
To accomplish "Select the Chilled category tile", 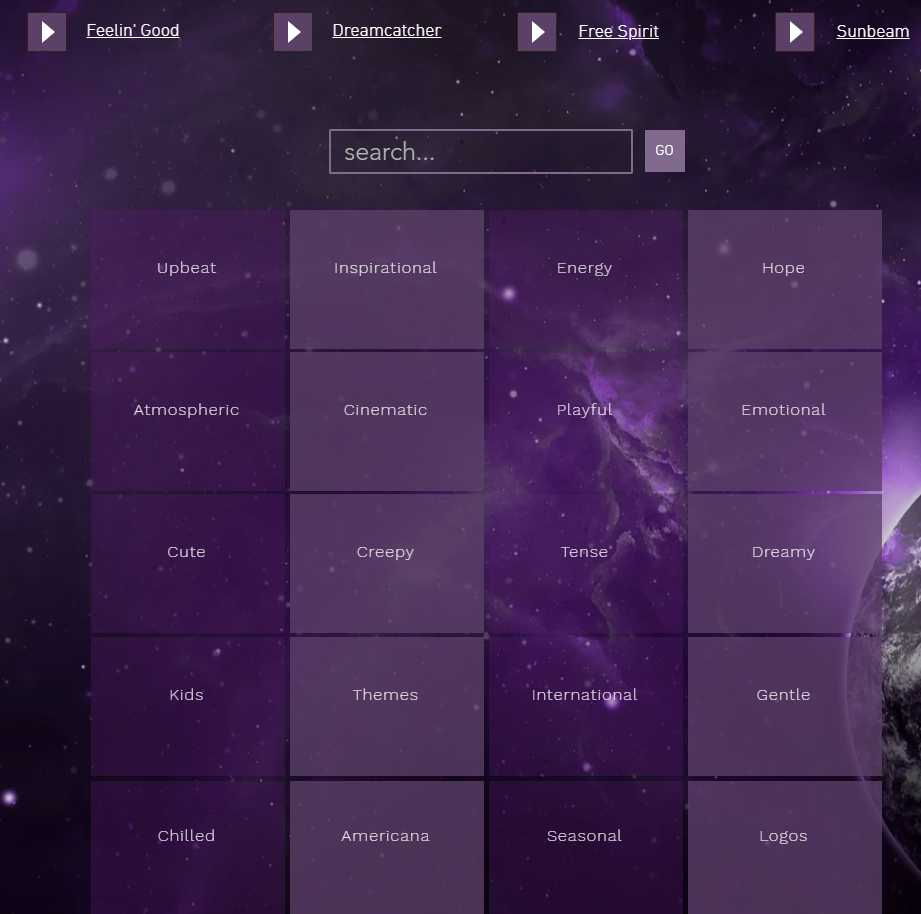I will [188, 847].
